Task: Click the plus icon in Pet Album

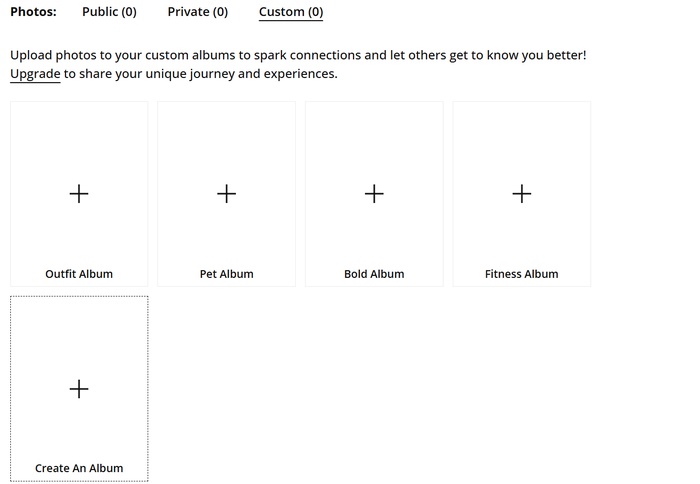Action: (226, 194)
